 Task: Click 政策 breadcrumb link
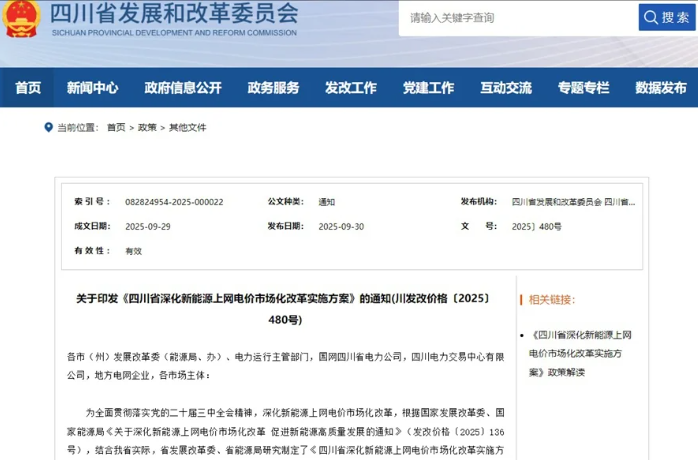(x=147, y=128)
